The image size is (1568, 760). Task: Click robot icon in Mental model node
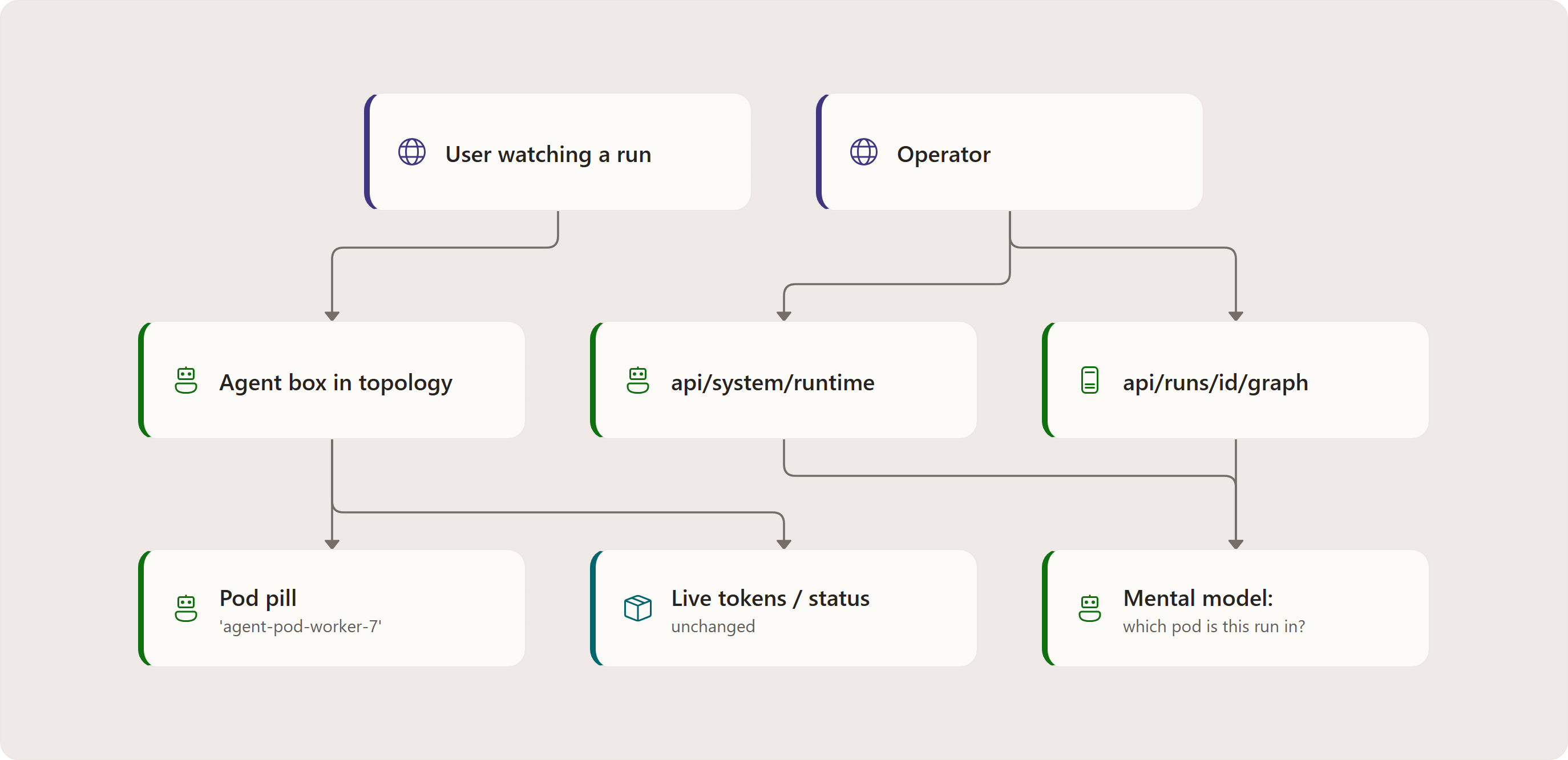click(1090, 608)
